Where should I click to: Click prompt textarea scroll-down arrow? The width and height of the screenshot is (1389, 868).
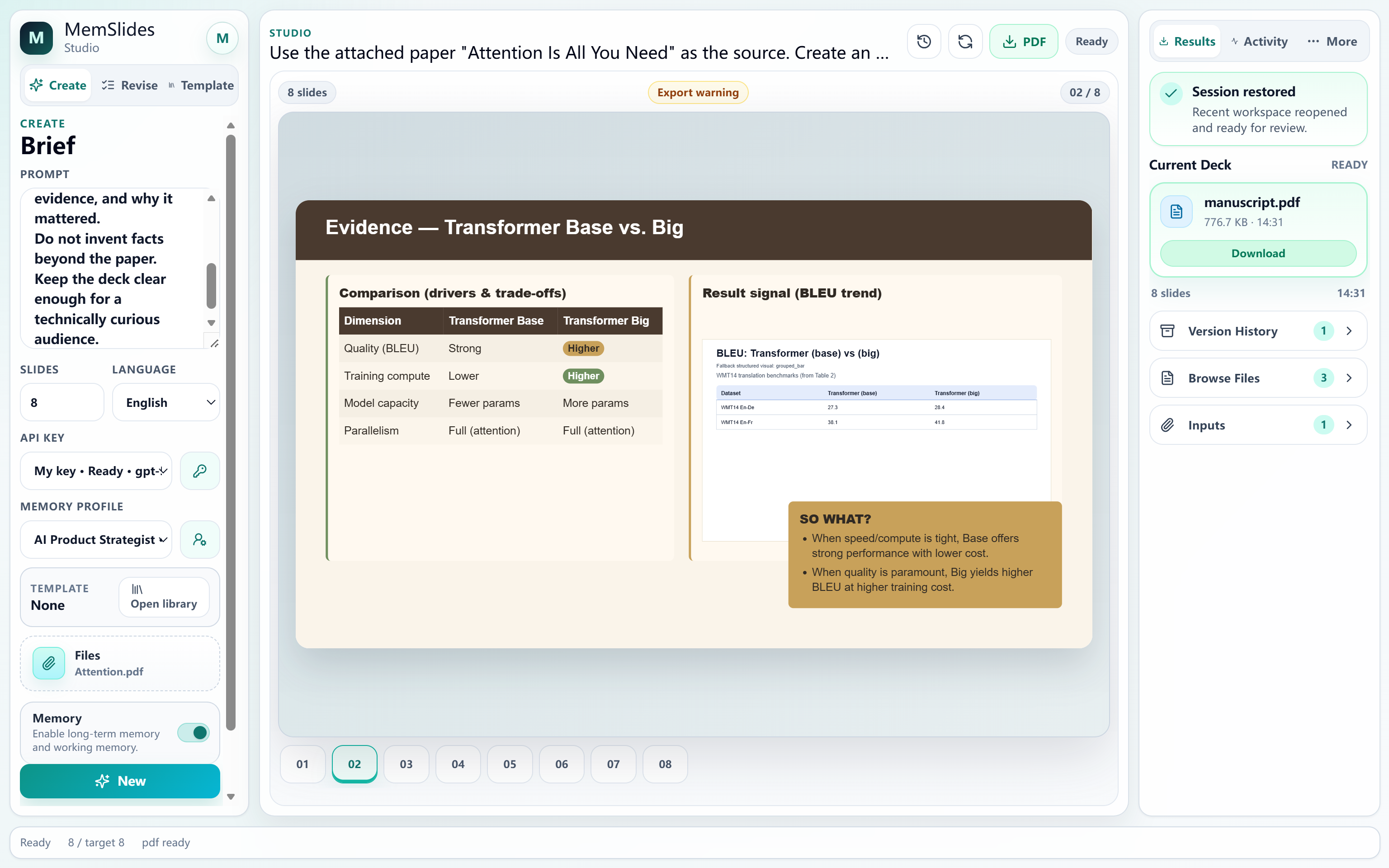[x=211, y=323]
